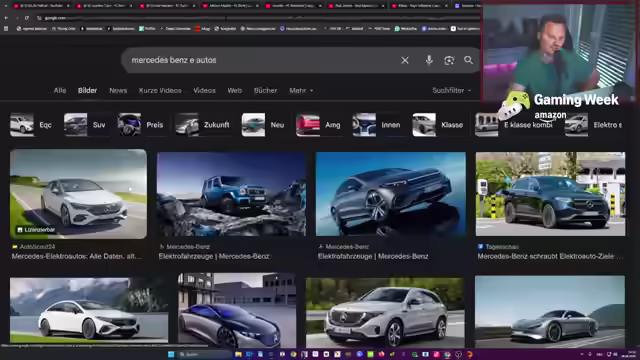Open the black EQC at charging station image
Viewport: 640px width, 360px height.
coord(550,194)
